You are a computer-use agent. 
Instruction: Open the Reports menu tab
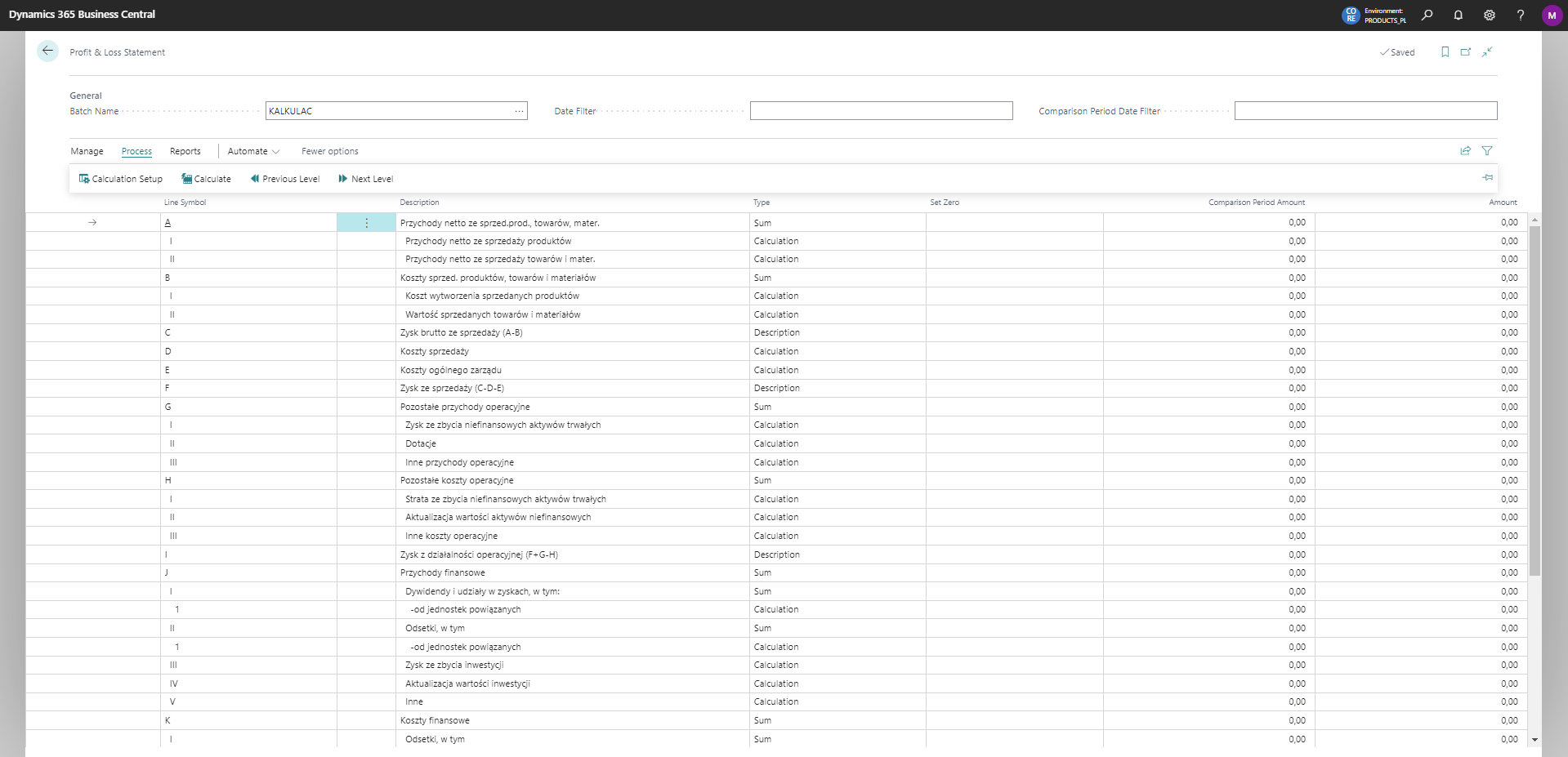click(x=185, y=151)
